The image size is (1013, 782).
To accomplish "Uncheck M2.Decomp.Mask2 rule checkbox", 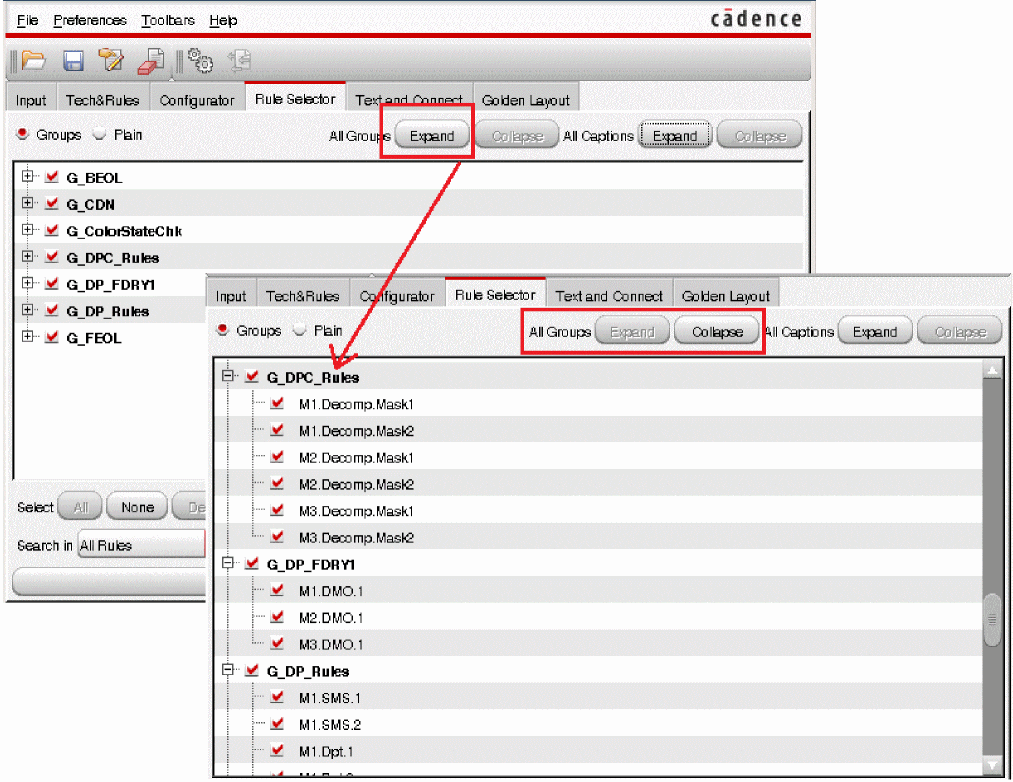I will (278, 483).
